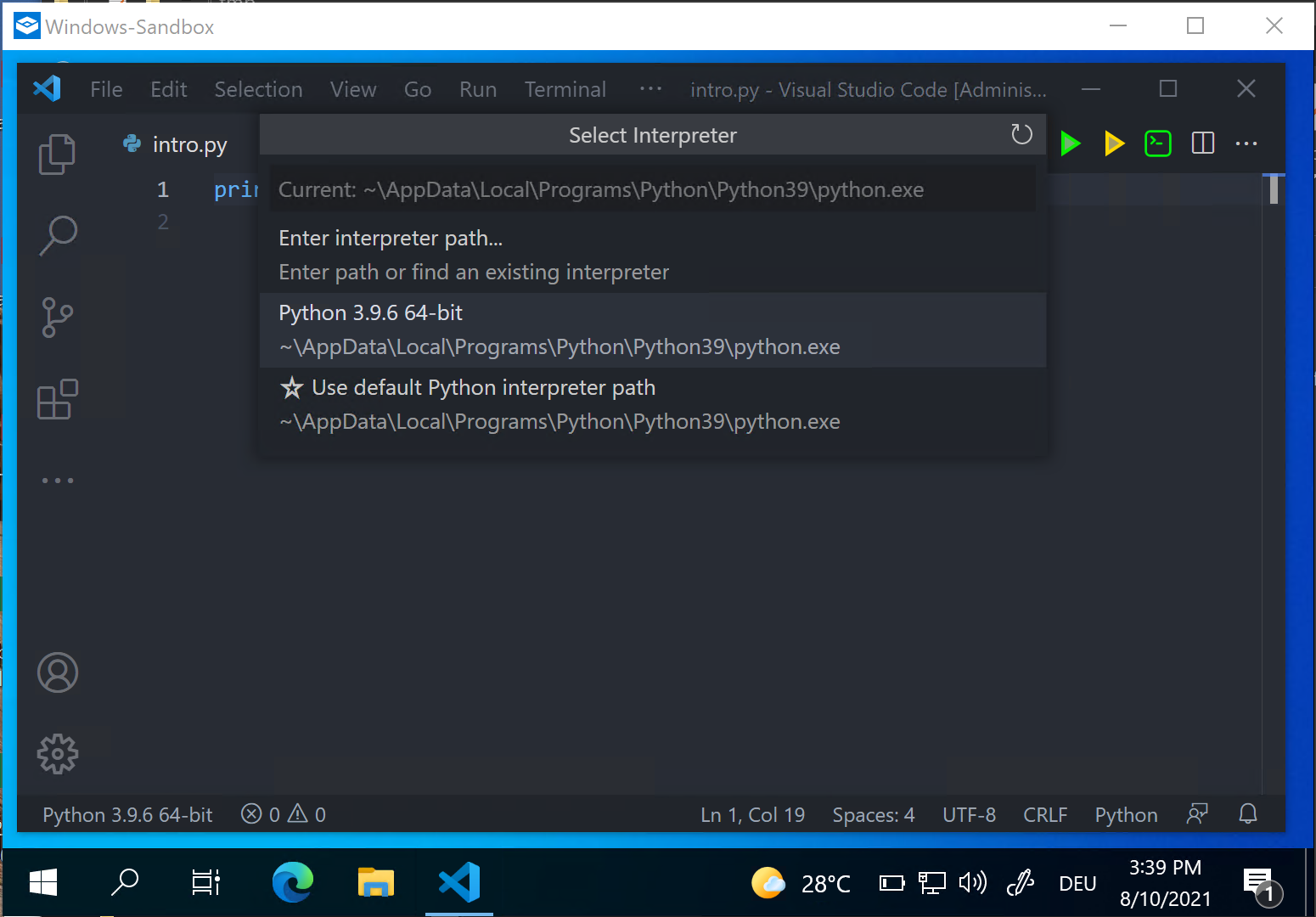
Task: Open the Go menu
Action: click(x=418, y=89)
